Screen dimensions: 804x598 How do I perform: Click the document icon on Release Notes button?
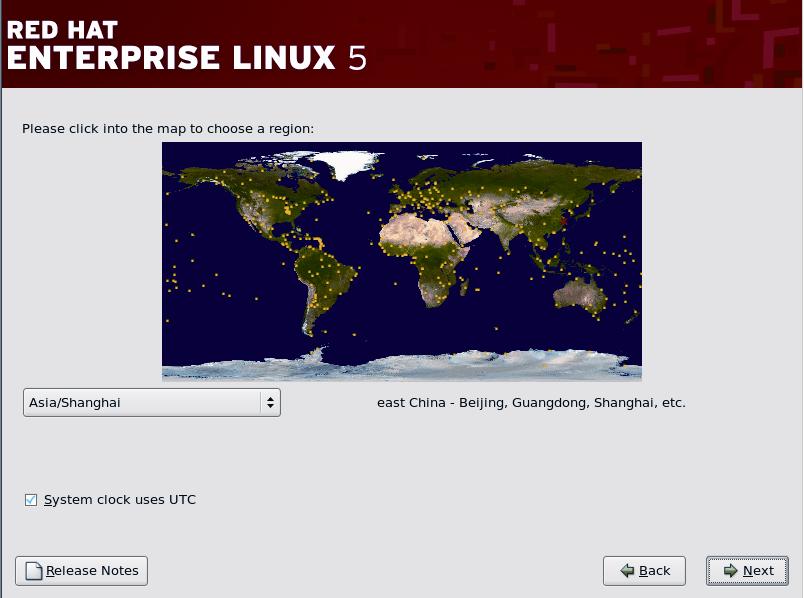point(34,571)
